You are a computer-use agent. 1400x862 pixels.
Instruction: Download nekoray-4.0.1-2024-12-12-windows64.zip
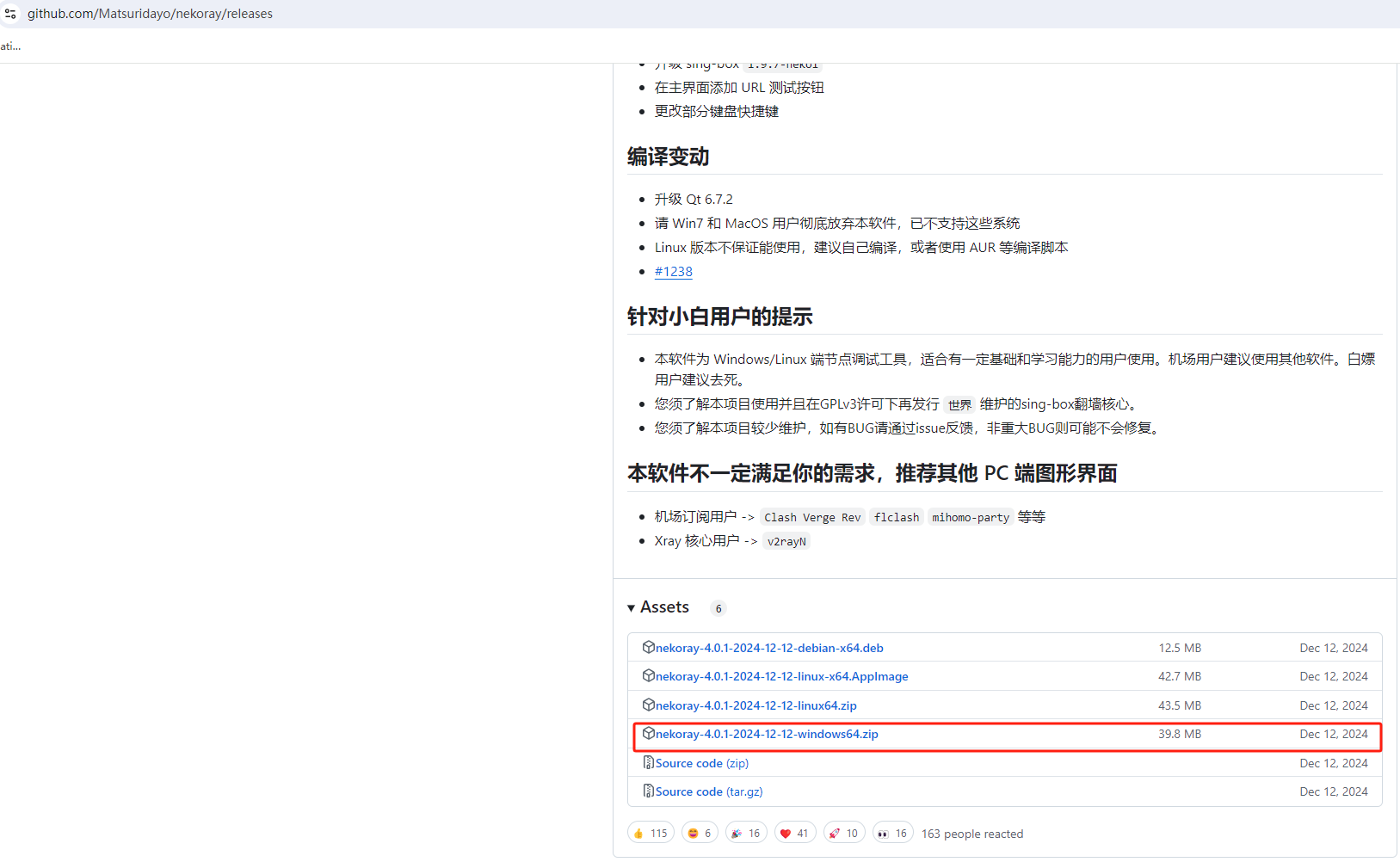(x=767, y=734)
